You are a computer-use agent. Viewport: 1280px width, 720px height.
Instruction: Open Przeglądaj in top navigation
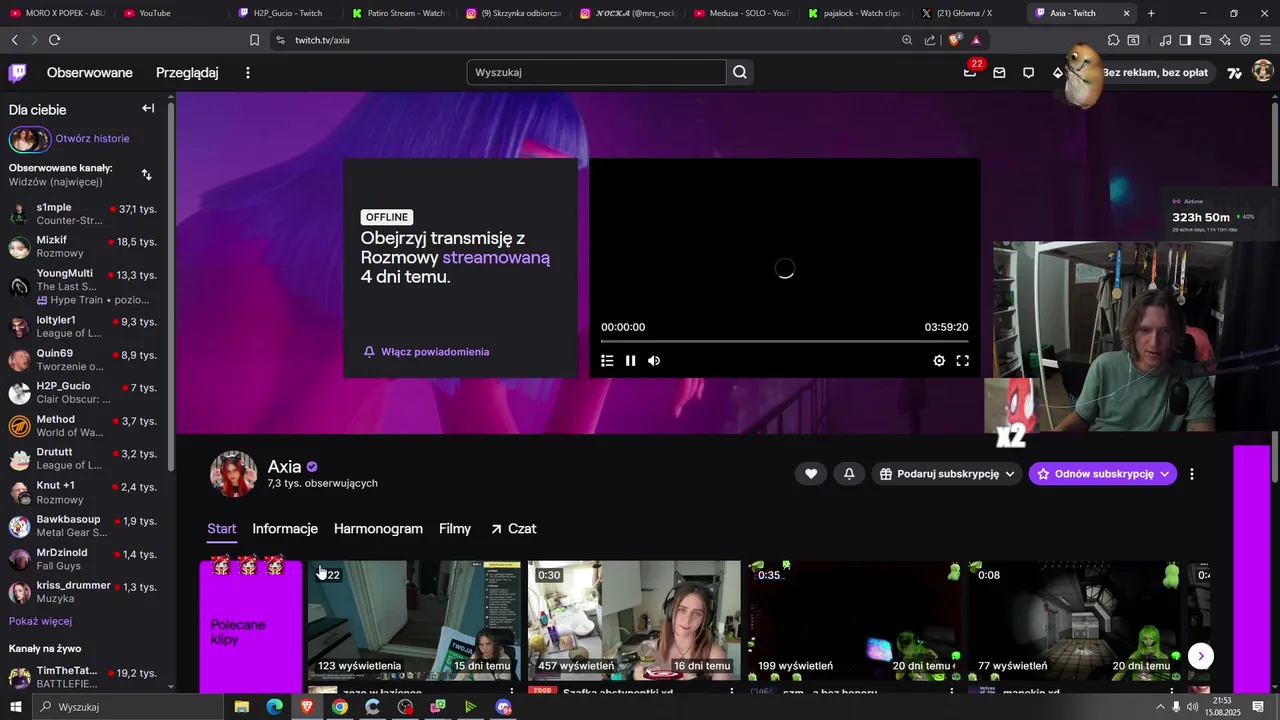(x=187, y=73)
